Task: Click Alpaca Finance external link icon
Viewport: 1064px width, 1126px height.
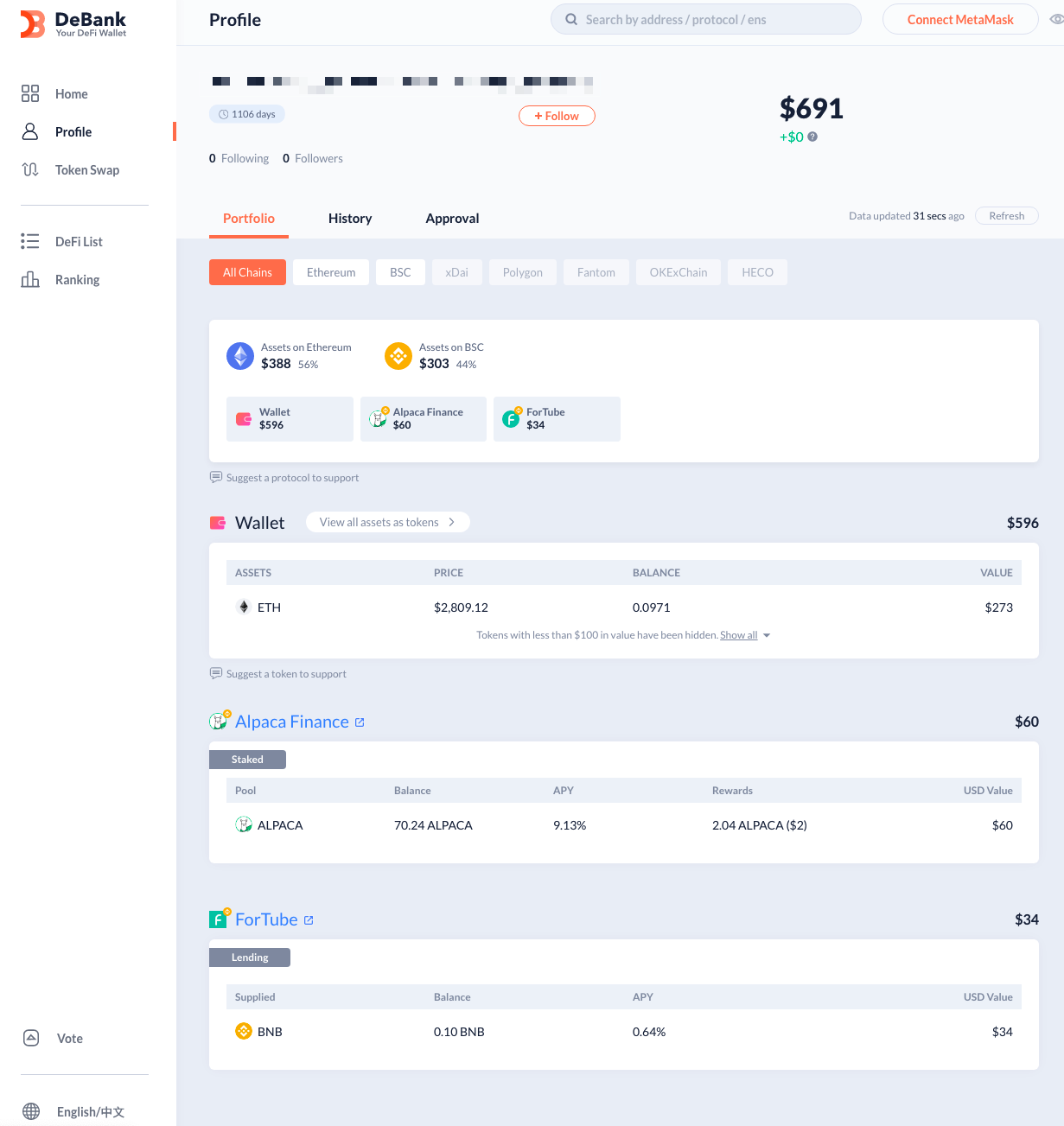Action: 360,722
